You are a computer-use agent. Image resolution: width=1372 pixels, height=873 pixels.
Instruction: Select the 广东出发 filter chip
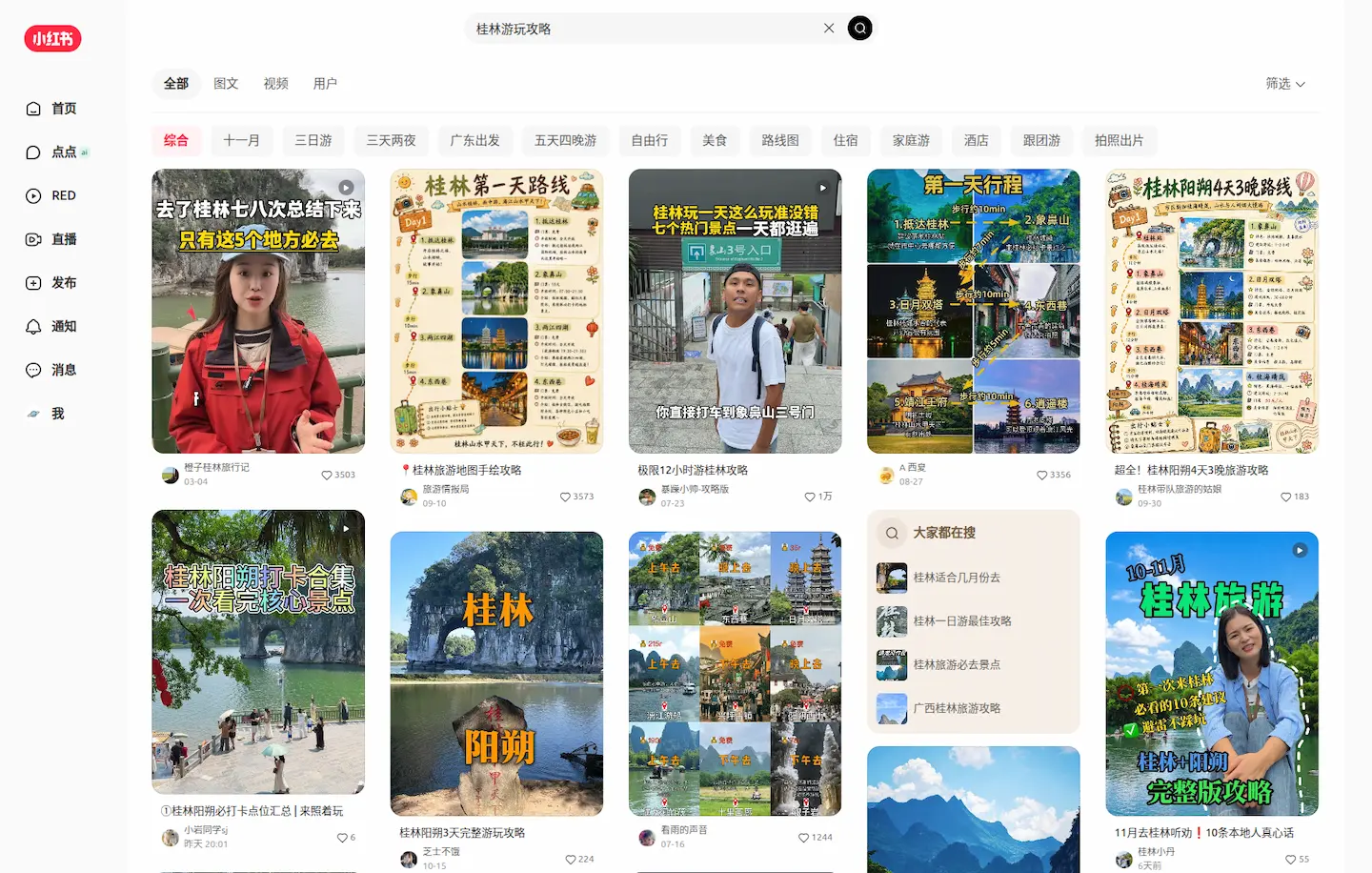coord(474,140)
